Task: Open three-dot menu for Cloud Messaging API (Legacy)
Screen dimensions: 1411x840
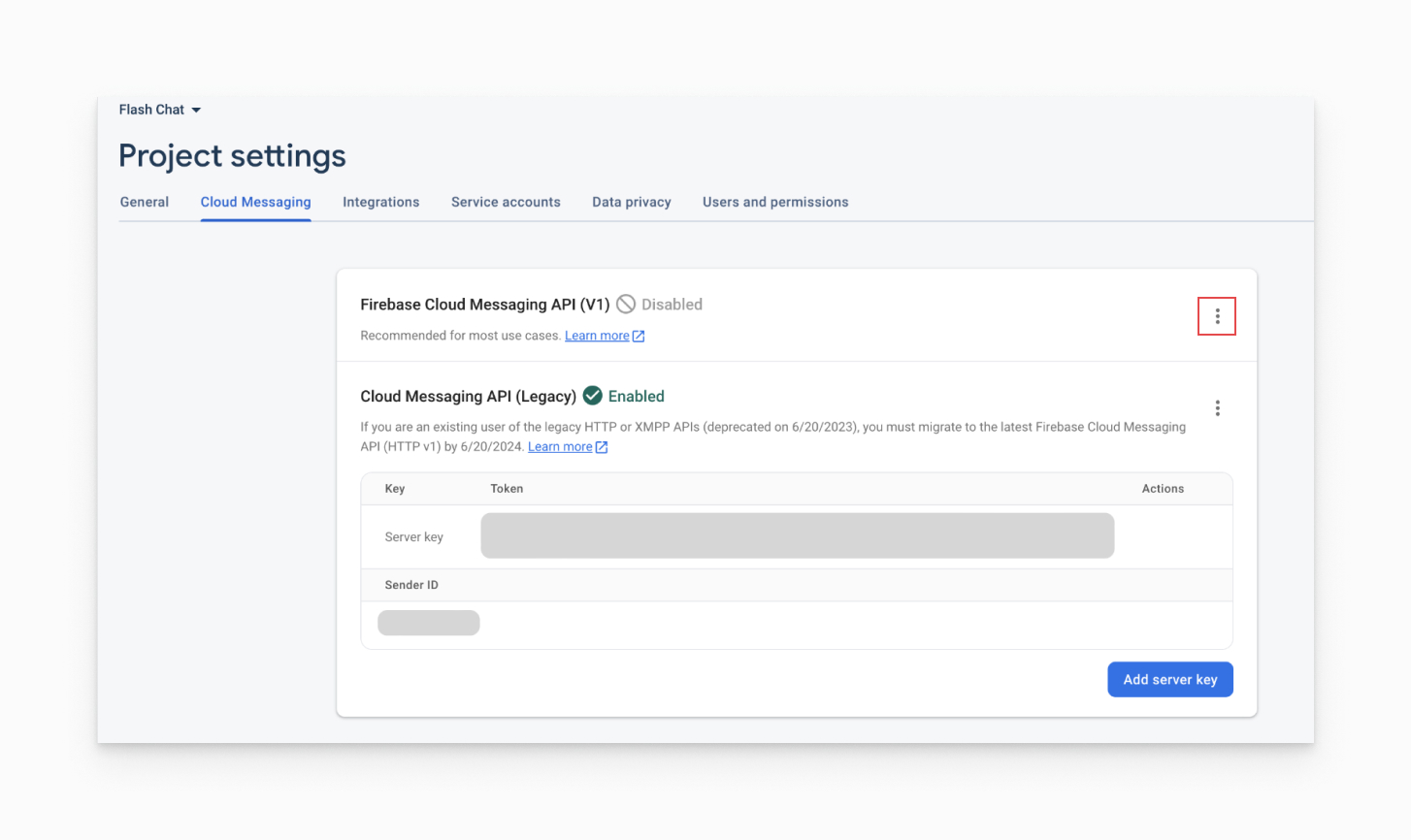Action: tap(1217, 408)
